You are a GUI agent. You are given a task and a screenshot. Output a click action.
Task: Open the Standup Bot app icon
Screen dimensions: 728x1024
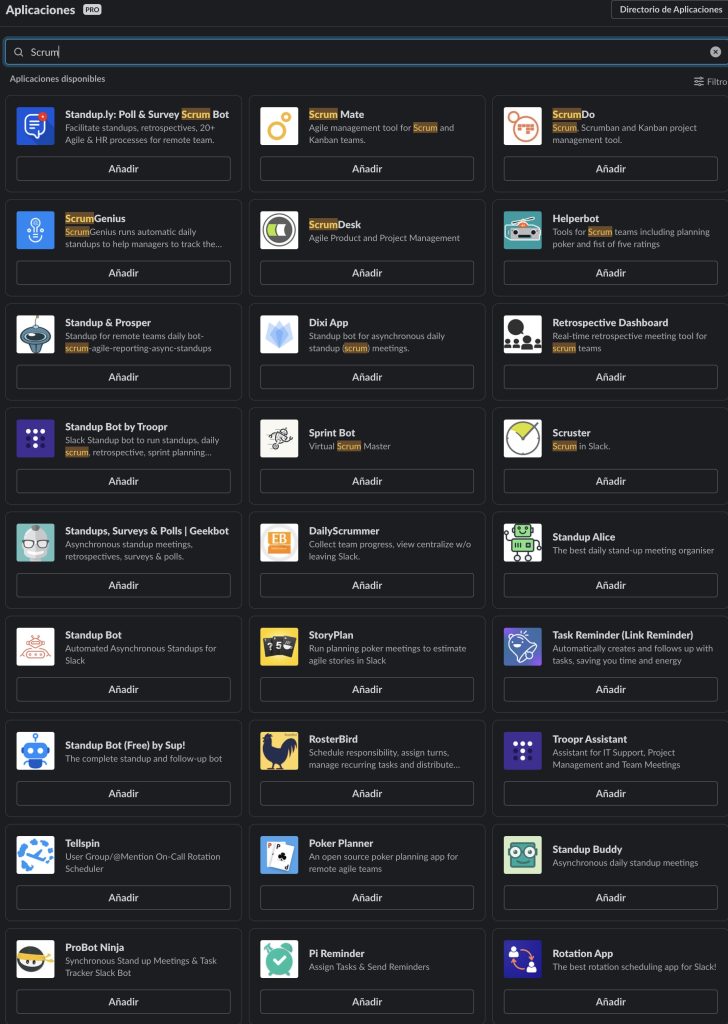(x=35, y=647)
